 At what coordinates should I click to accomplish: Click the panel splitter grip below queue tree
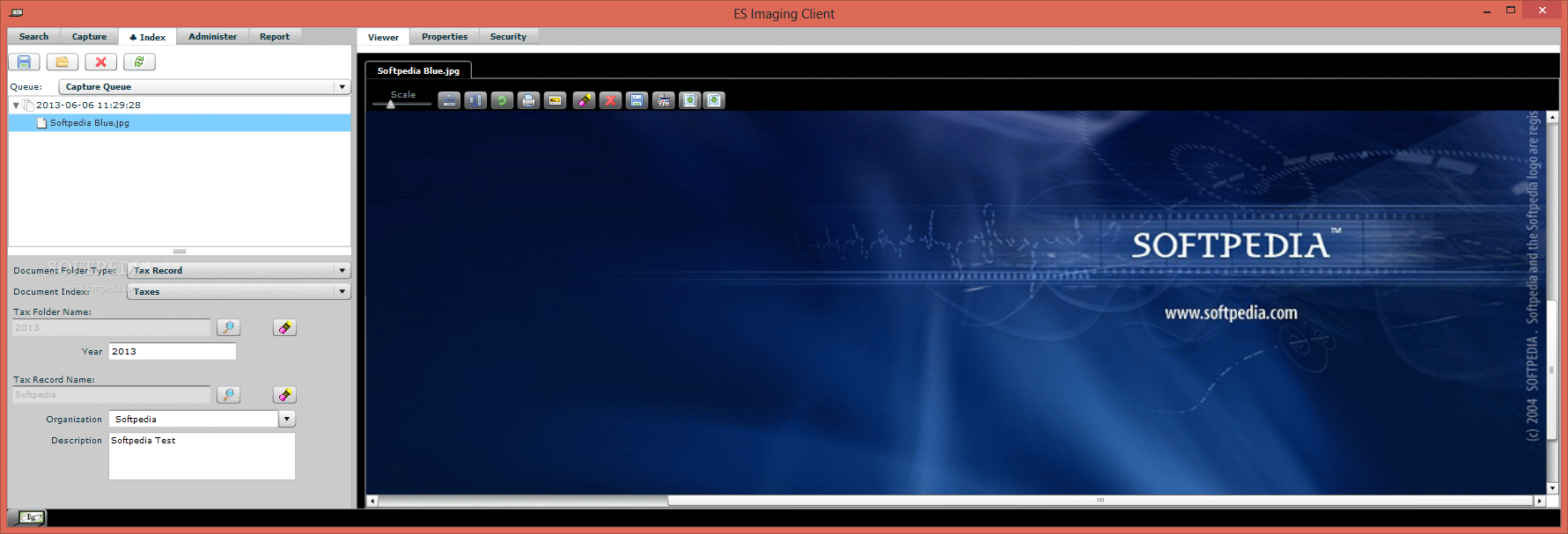tap(180, 251)
